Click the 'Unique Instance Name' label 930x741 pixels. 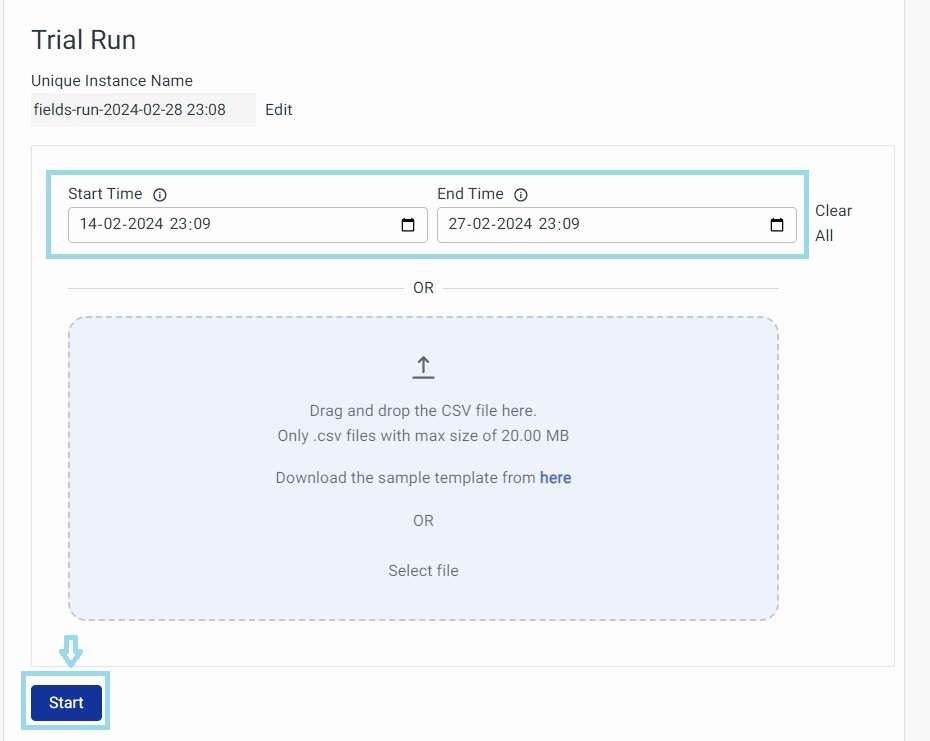[112, 81]
